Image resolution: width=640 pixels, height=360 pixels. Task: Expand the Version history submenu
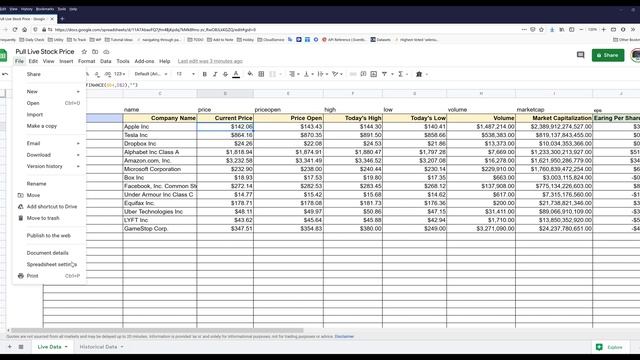click(x=49, y=167)
